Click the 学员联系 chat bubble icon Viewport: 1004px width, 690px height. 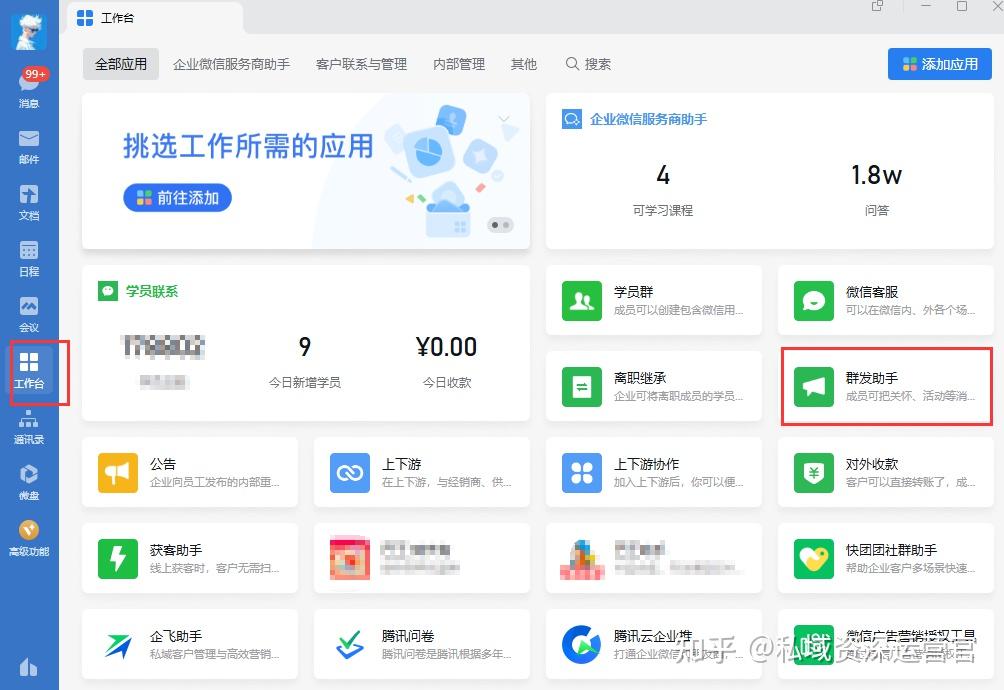point(108,291)
